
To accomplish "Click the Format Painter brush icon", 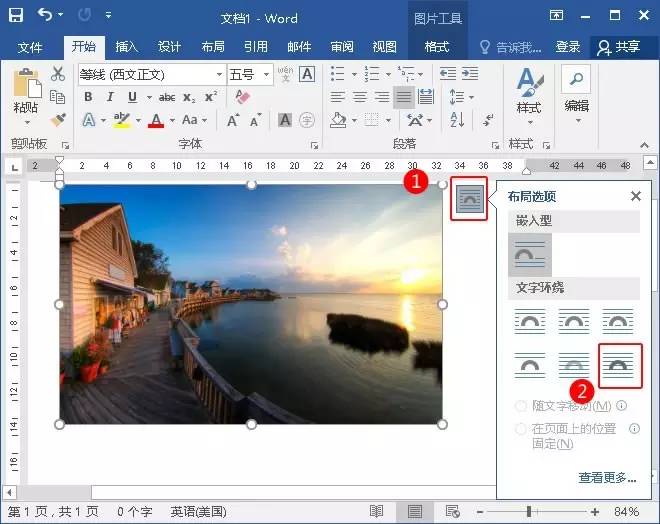I will coord(58,118).
